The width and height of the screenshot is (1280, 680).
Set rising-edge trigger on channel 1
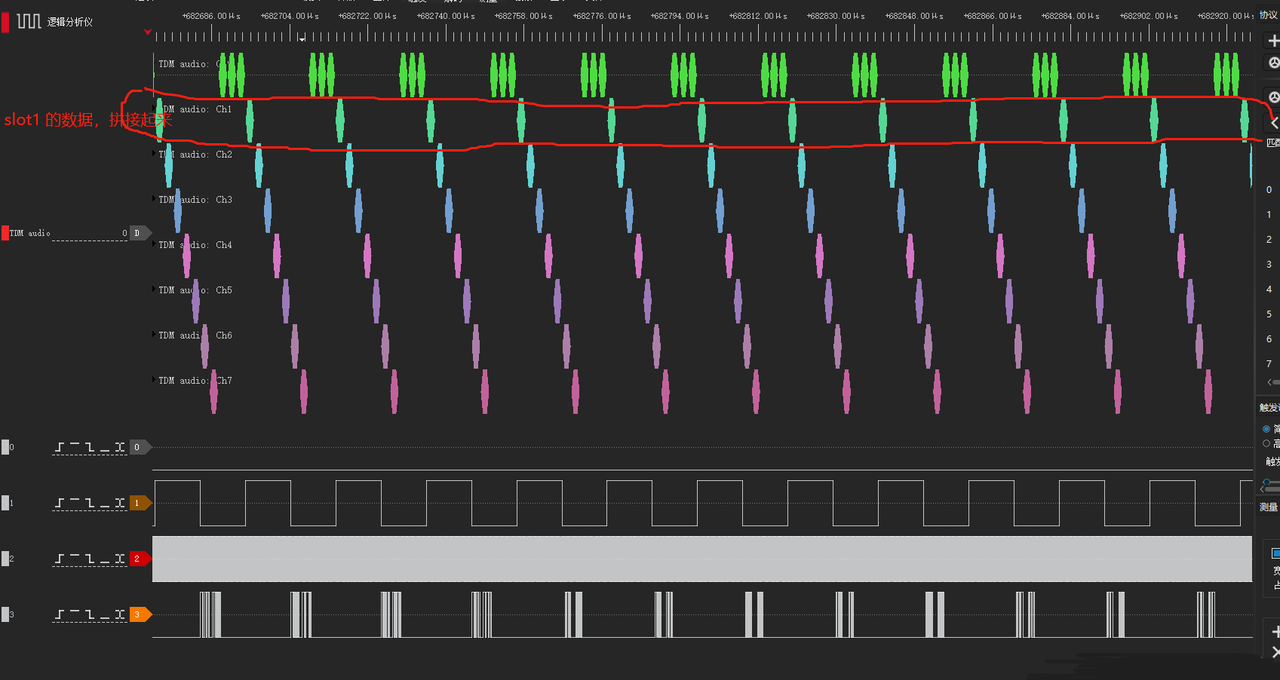[60, 503]
